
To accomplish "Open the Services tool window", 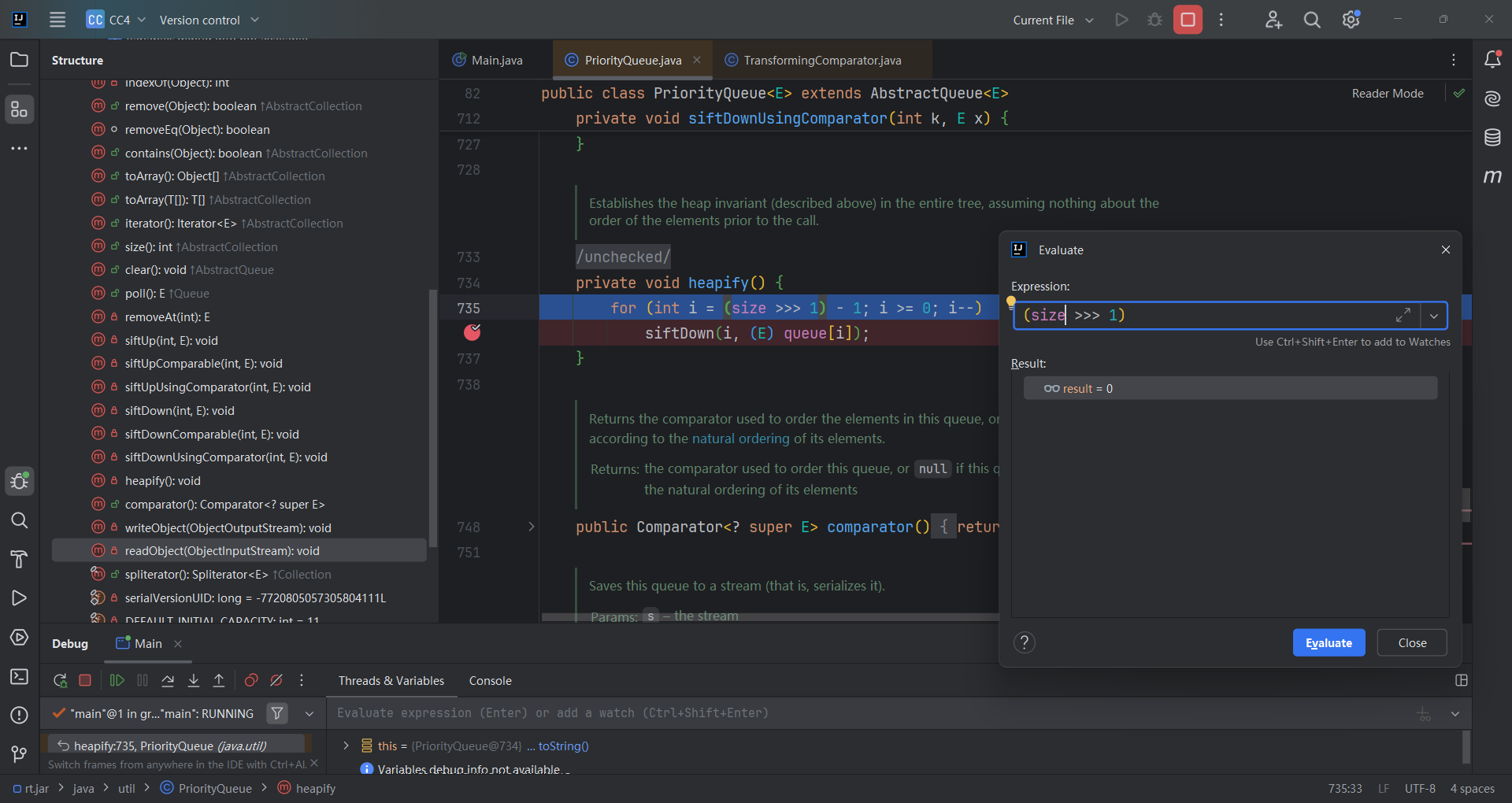I will 19,638.
